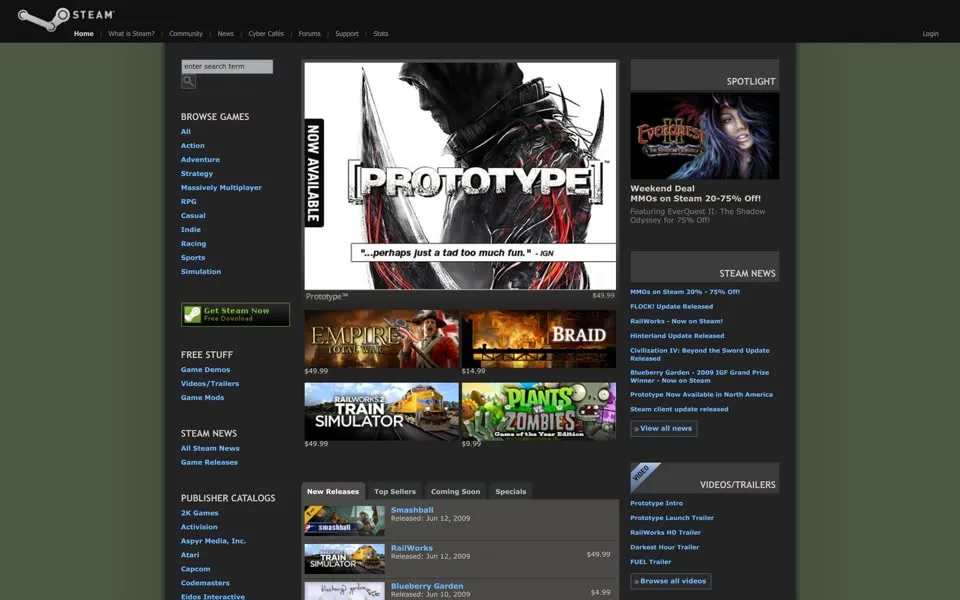Open the Home menu item
The height and width of the screenshot is (600, 960).
point(84,34)
